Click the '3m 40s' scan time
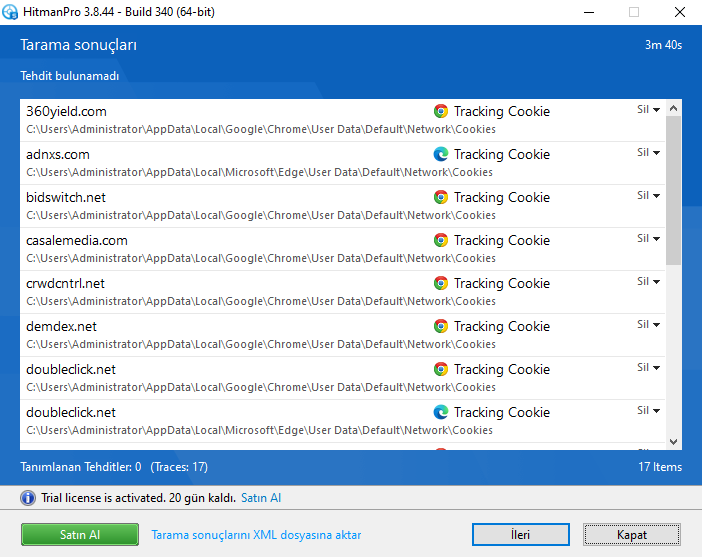The image size is (702, 557). coord(663,45)
